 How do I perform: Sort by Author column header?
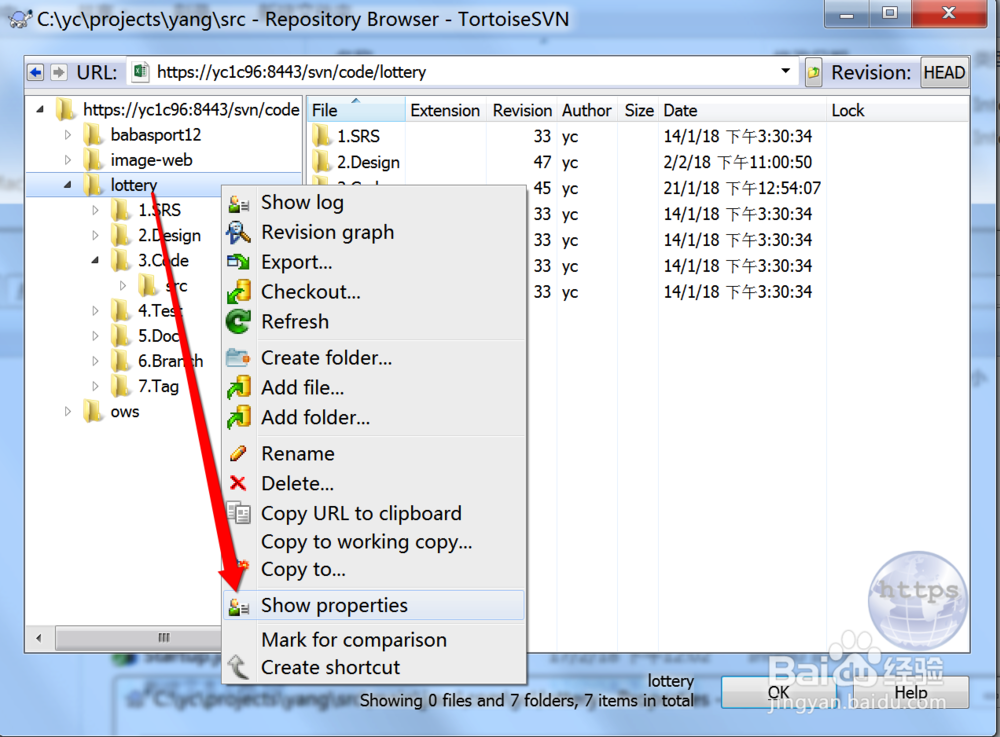tap(587, 110)
